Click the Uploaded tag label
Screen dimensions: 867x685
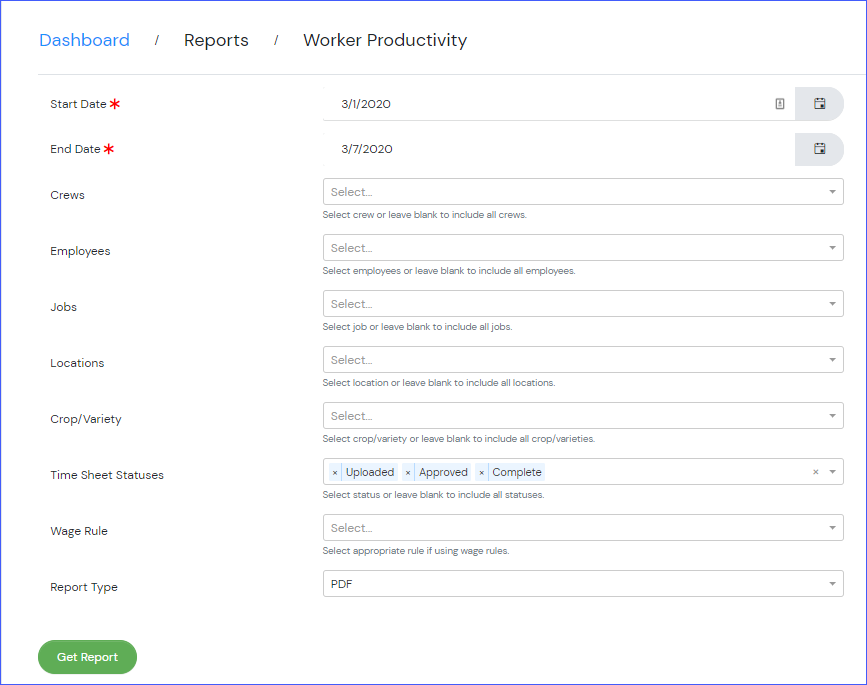tap(370, 472)
